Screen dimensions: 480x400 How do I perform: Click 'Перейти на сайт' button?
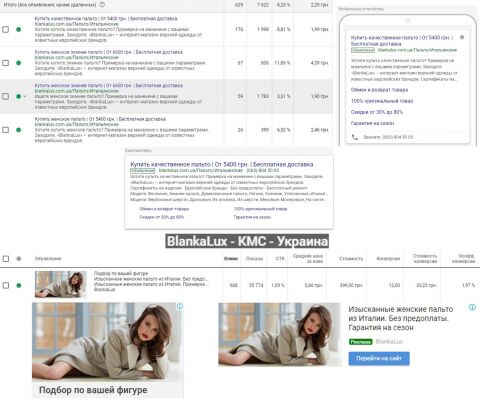tap(379, 358)
